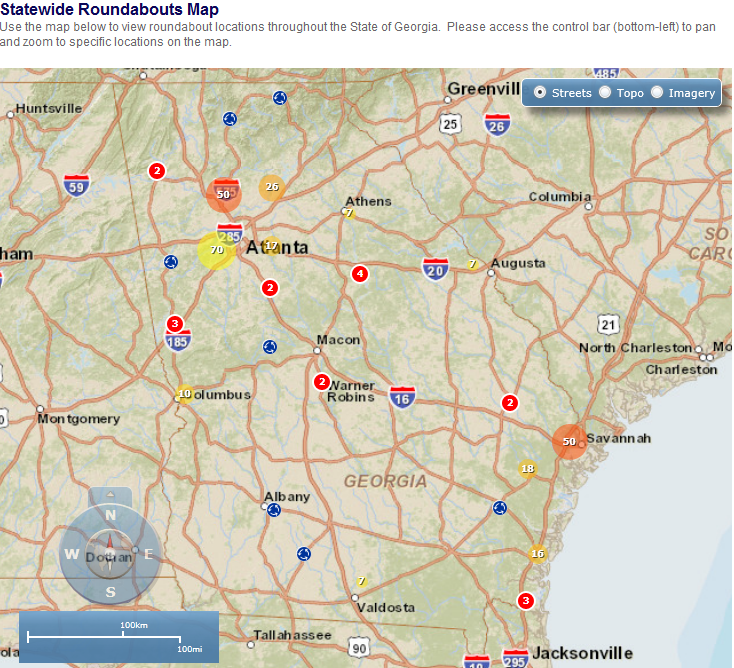Select the Streets basemap radio button

(x=540, y=92)
